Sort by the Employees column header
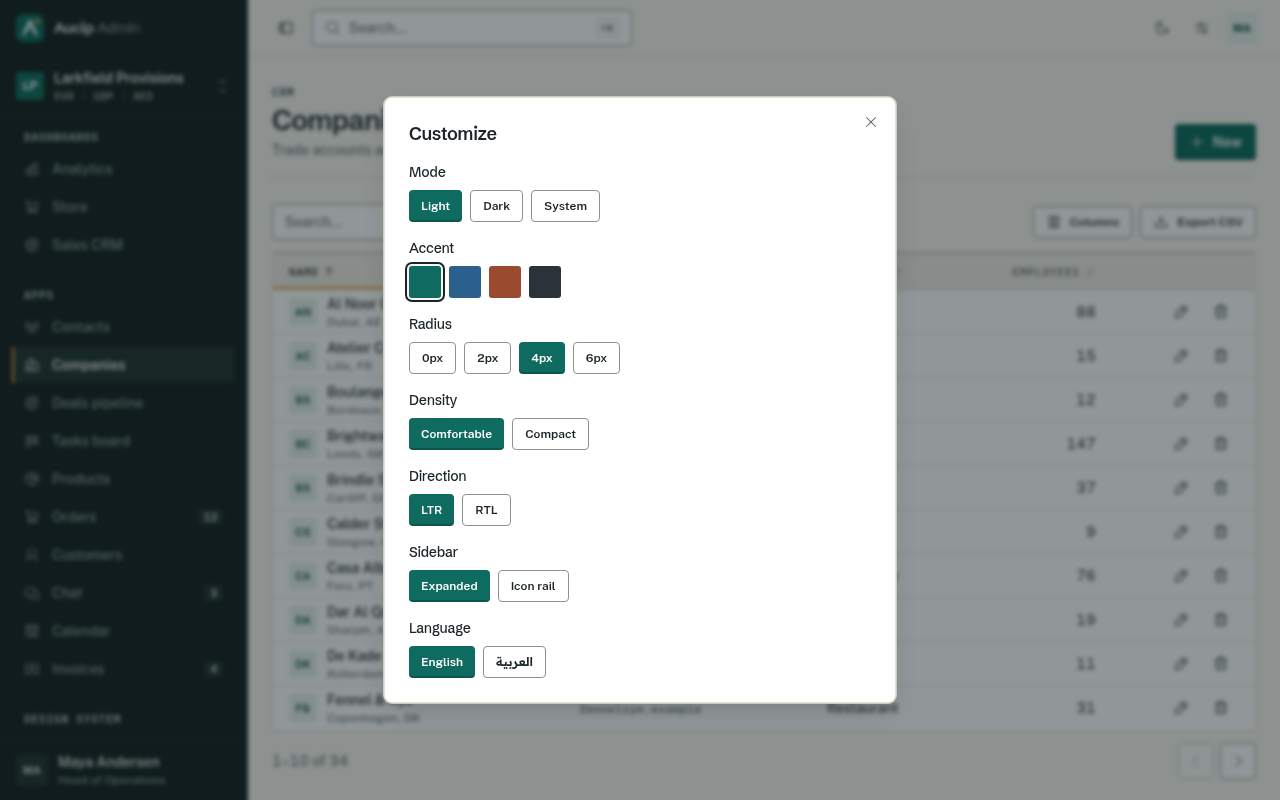 click(1053, 272)
